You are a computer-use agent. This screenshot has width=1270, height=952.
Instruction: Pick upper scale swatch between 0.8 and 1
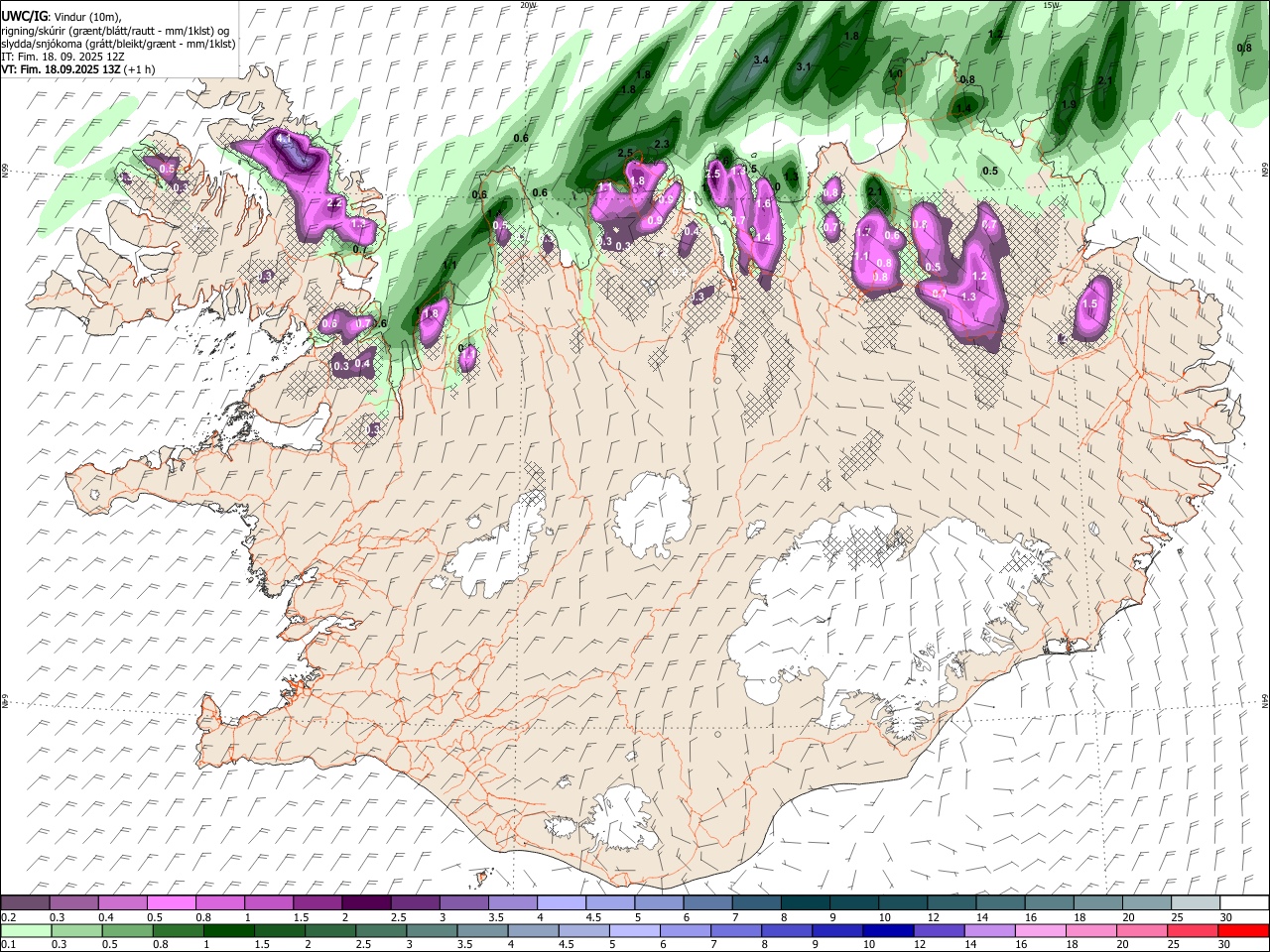pyautogui.click(x=219, y=903)
